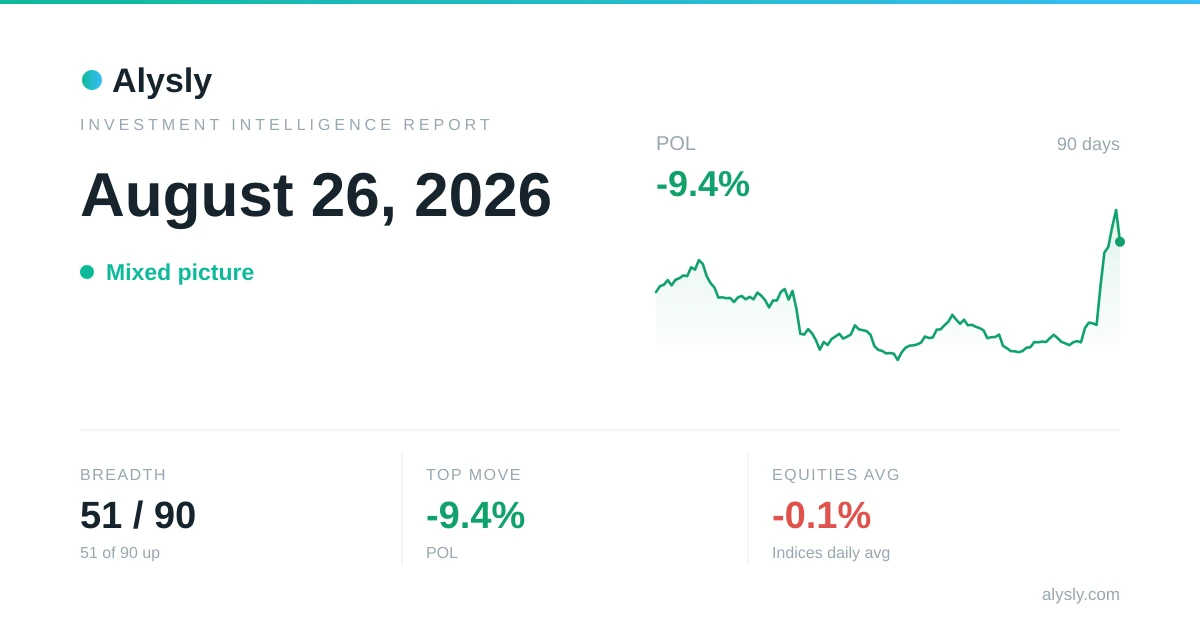Click the green Mixed picture status dot
Viewport: 1200px width, 630px height.
87,272
